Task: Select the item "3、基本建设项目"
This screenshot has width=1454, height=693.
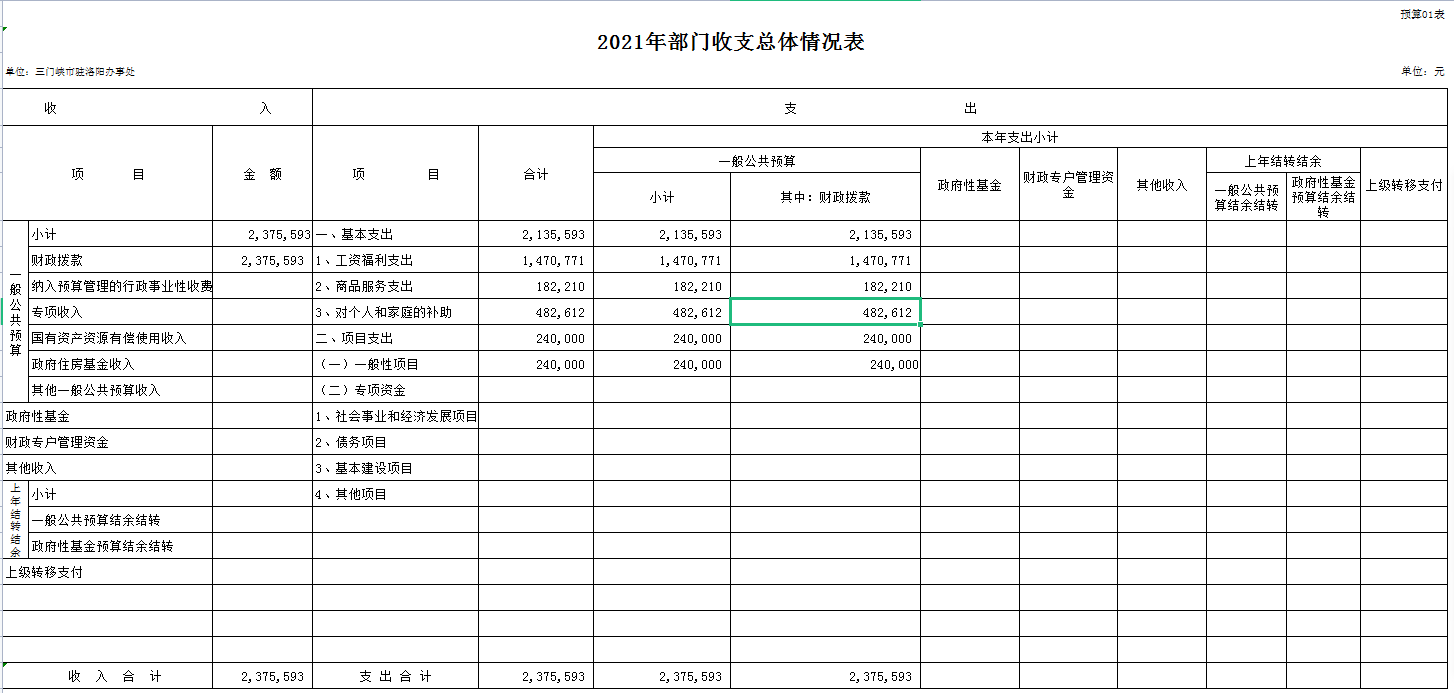Action: [x=364, y=468]
